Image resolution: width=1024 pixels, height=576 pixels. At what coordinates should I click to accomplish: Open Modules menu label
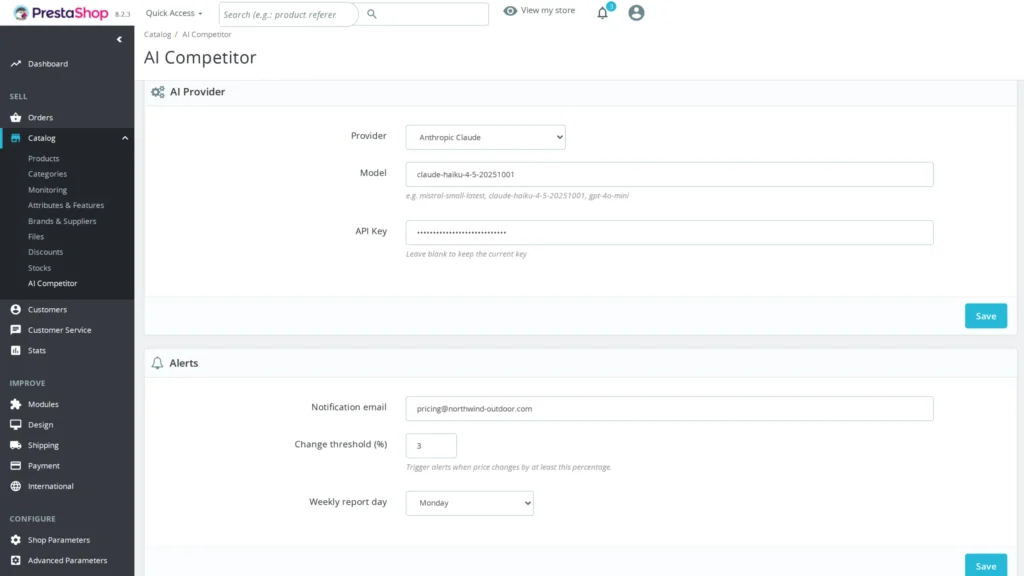(x=43, y=404)
